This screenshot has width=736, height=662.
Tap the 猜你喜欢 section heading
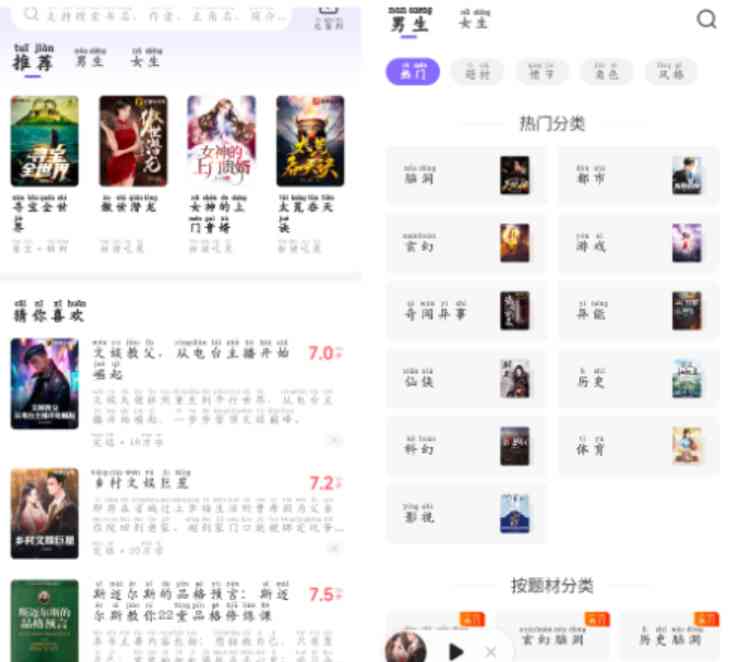[x=49, y=311]
